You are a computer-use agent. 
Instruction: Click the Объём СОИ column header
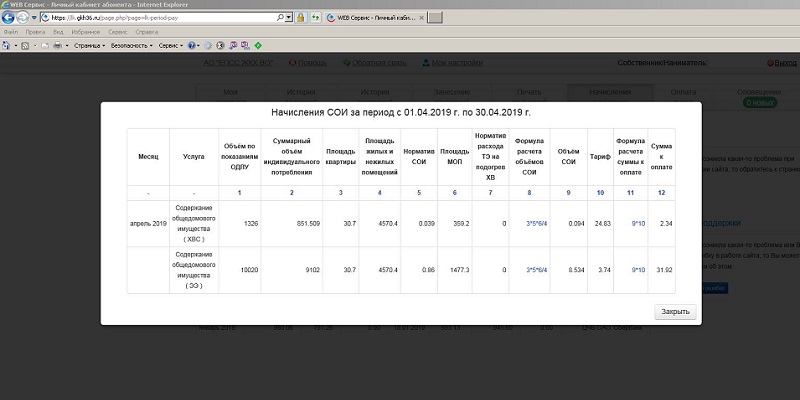click(568, 157)
